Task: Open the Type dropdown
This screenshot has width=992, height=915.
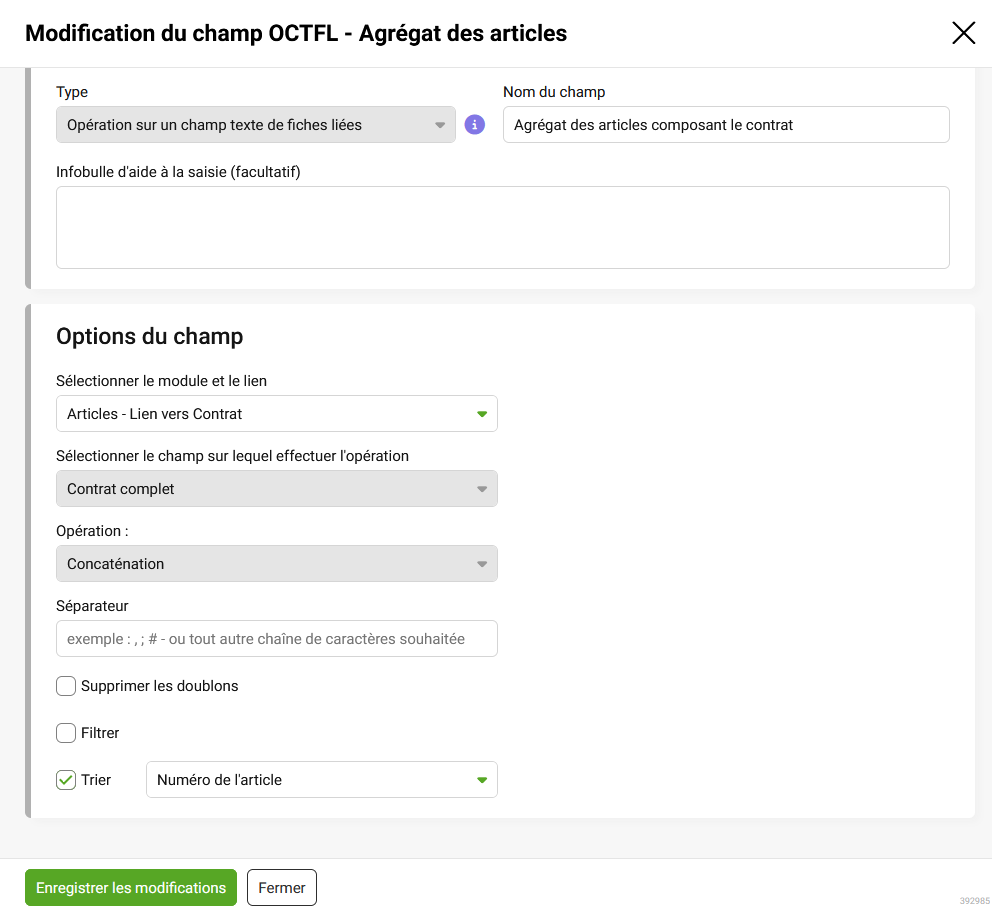Action: coord(256,125)
